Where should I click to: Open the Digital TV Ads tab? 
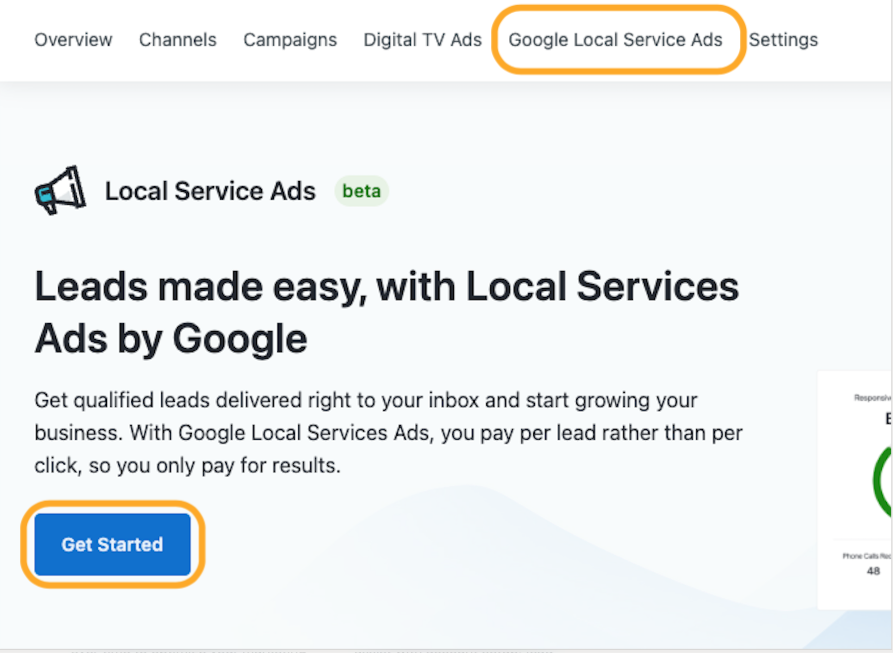click(423, 40)
